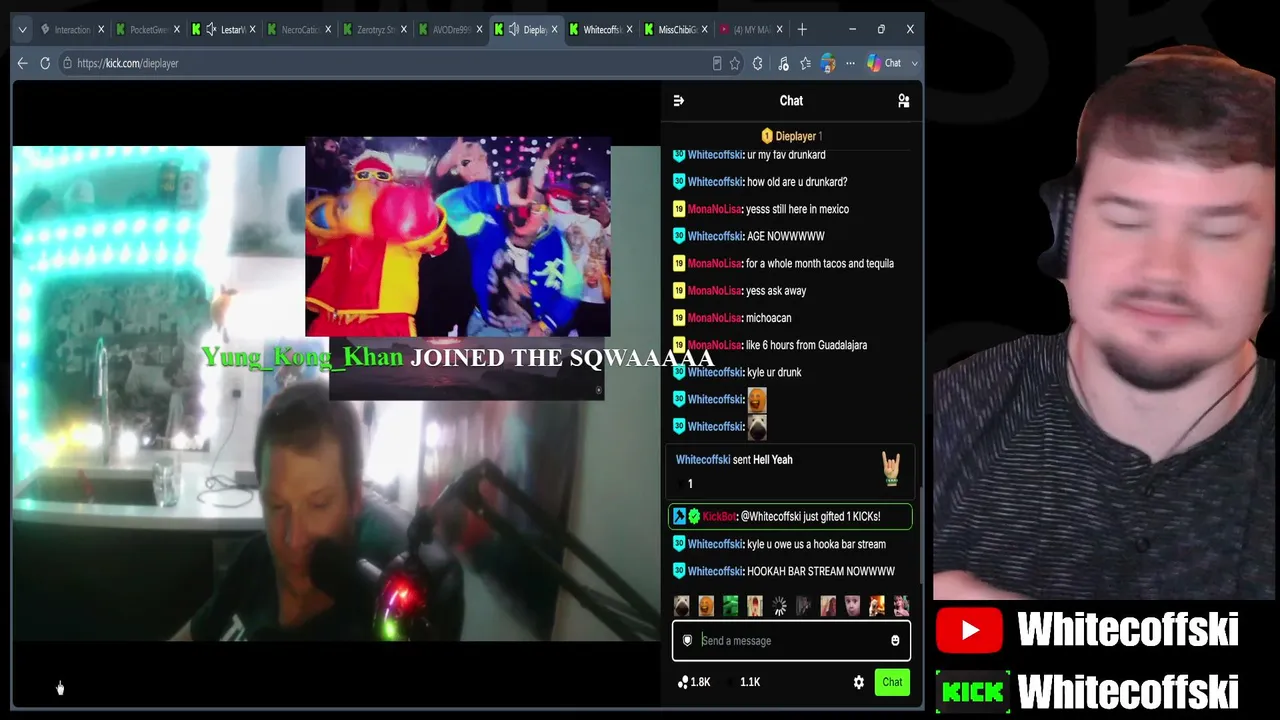Viewport: 1280px width, 720px height.
Task: Open the Copilot Chat sidebar button
Action: [x=884, y=63]
